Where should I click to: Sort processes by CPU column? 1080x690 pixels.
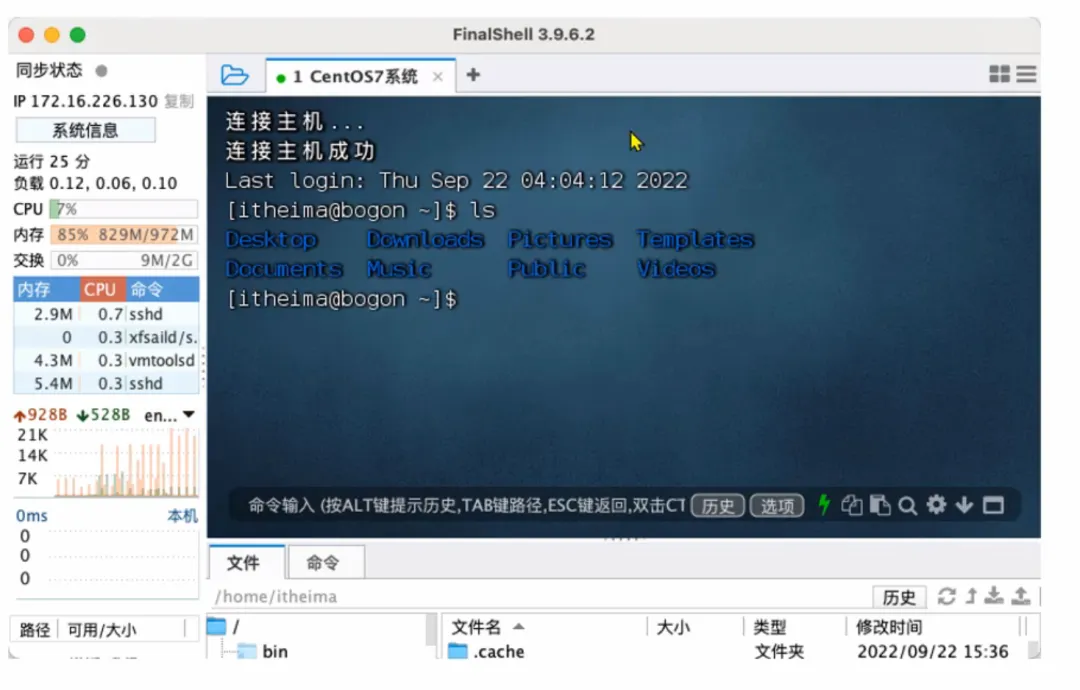point(103,289)
